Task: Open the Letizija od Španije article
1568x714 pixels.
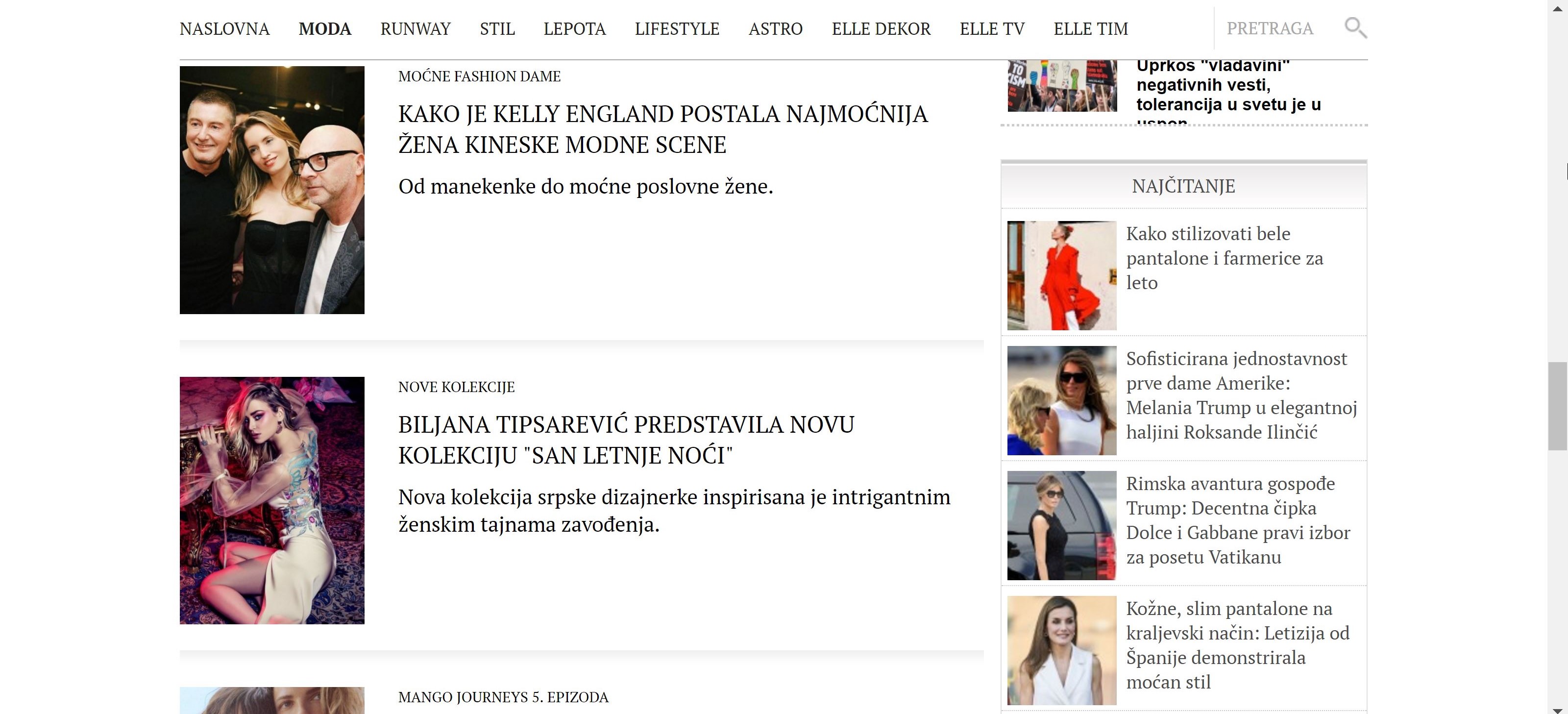Action: click(x=1238, y=645)
